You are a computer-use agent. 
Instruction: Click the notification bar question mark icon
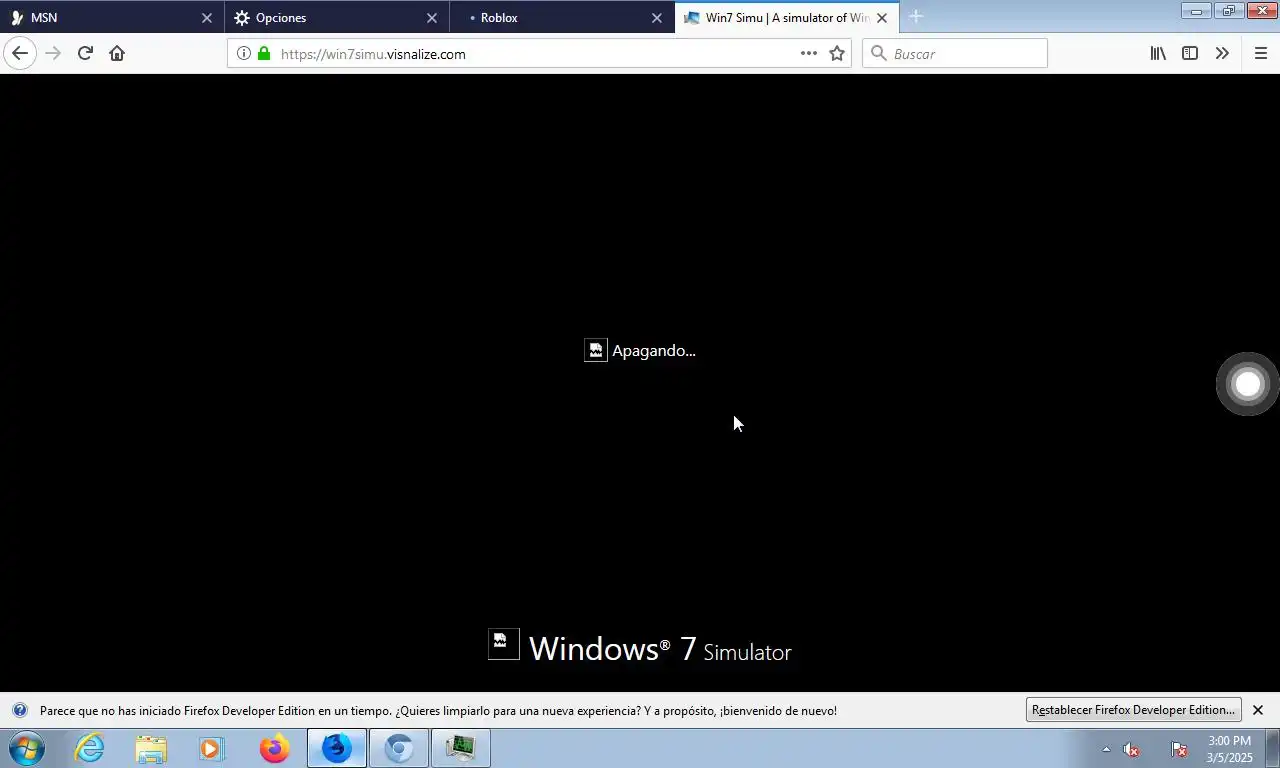tap(20, 710)
